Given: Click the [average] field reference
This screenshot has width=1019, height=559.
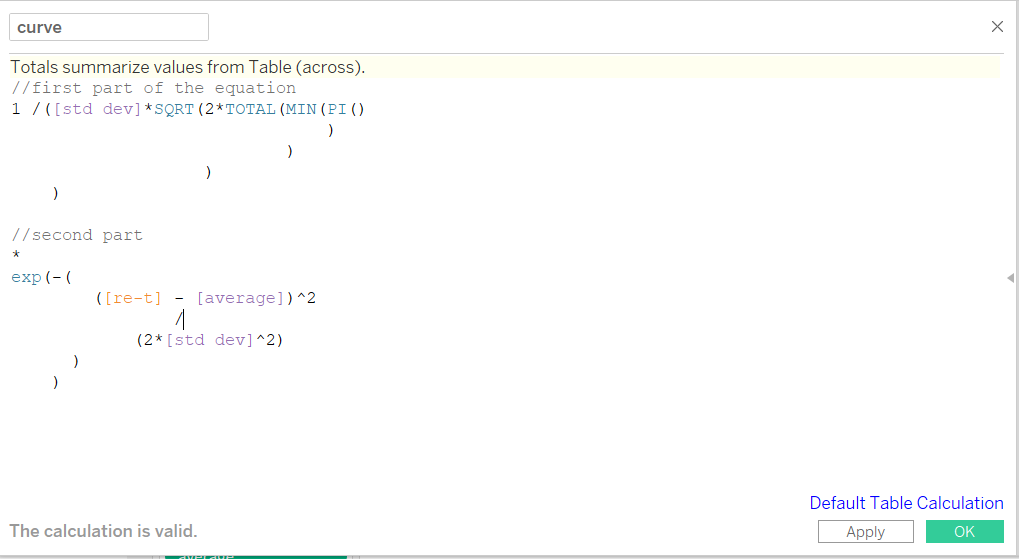Looking at the screenshot, I should coord(240,298).
